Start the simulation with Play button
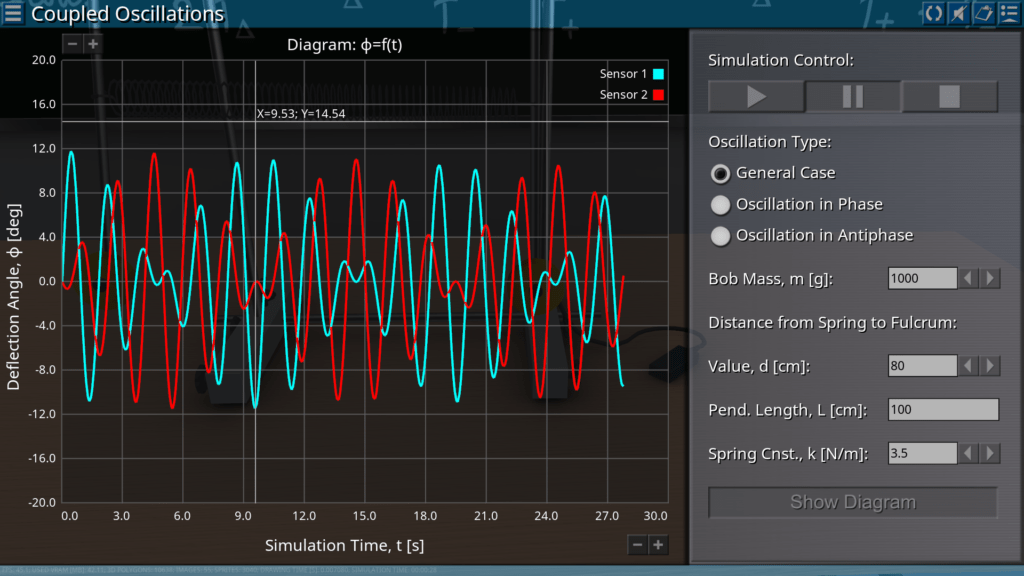The height and width of the screenshot is (576, 1024). point(756,97)
